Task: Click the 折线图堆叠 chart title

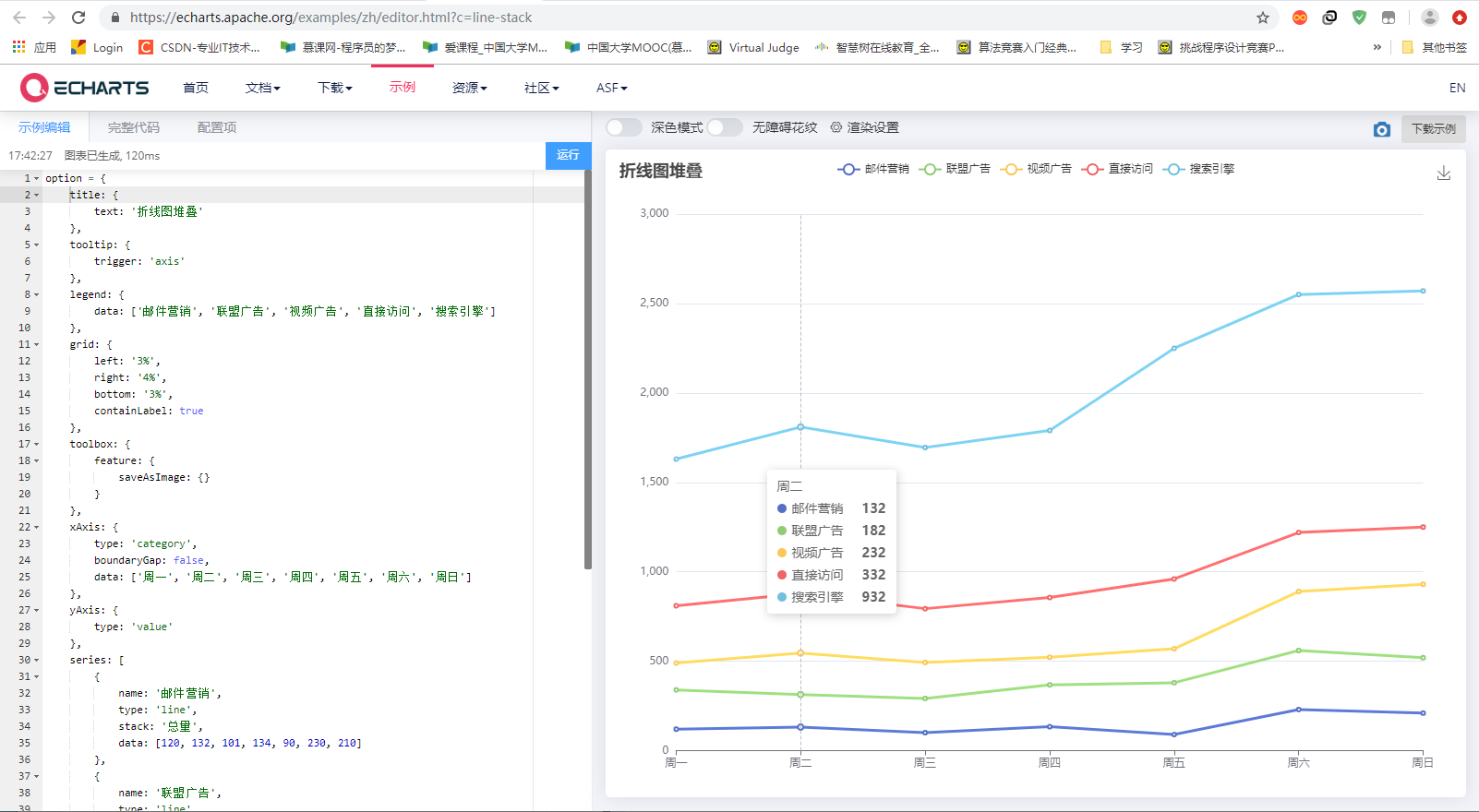Action: (660, 171)
